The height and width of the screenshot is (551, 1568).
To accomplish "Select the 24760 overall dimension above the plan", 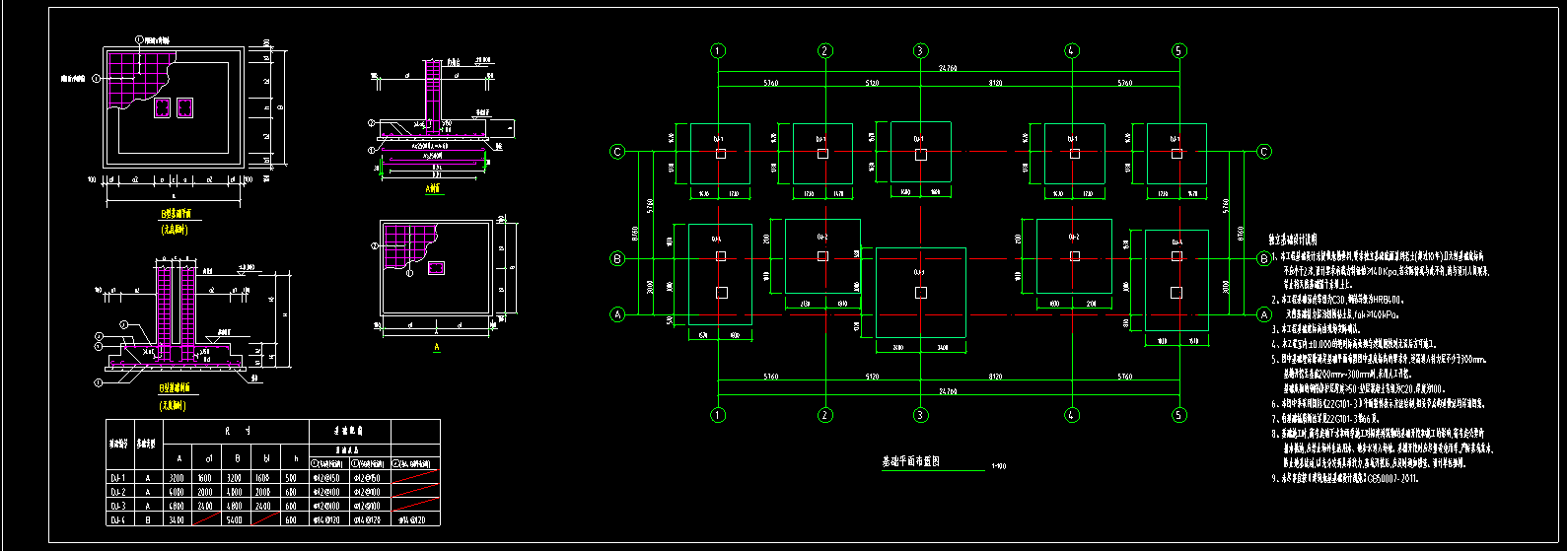I will 948,68.
